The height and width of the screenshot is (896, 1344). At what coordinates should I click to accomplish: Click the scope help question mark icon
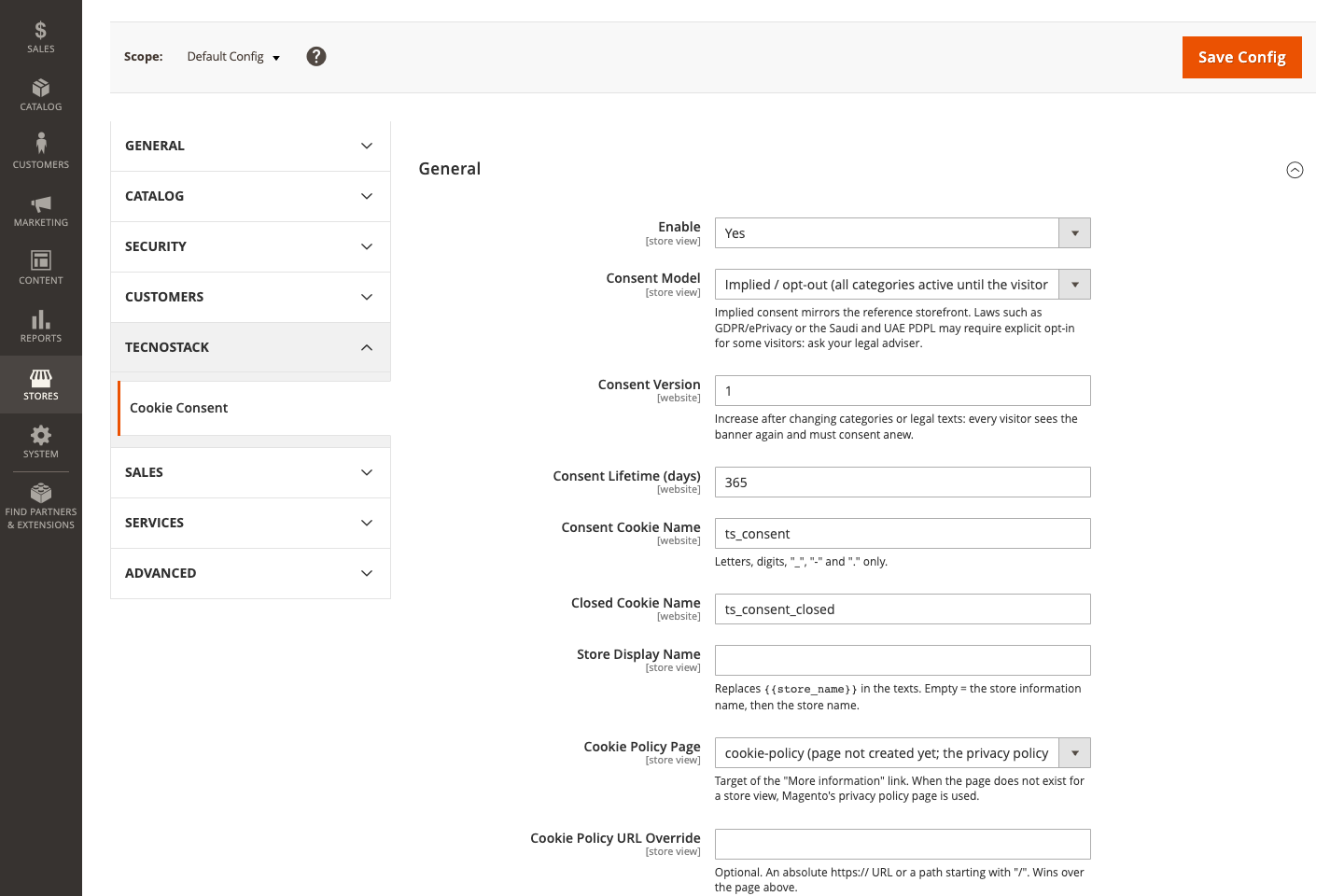click(x=316, y=57)
